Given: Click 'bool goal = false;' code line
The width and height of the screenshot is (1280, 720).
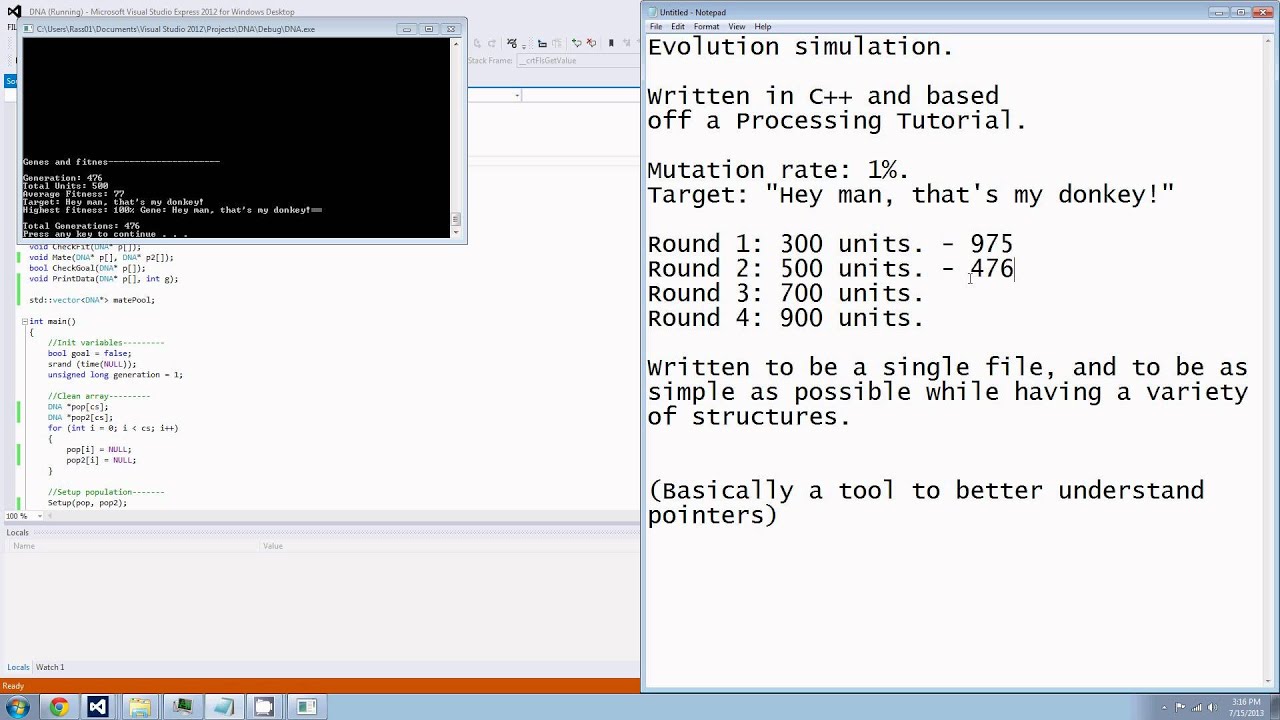Looking at the screenshot, I should pos(89,353).
